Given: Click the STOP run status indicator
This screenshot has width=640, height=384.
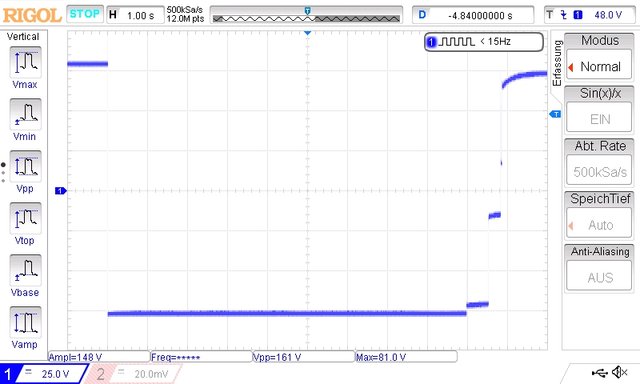Looking at the screenshot, I should tap(85, 14).
